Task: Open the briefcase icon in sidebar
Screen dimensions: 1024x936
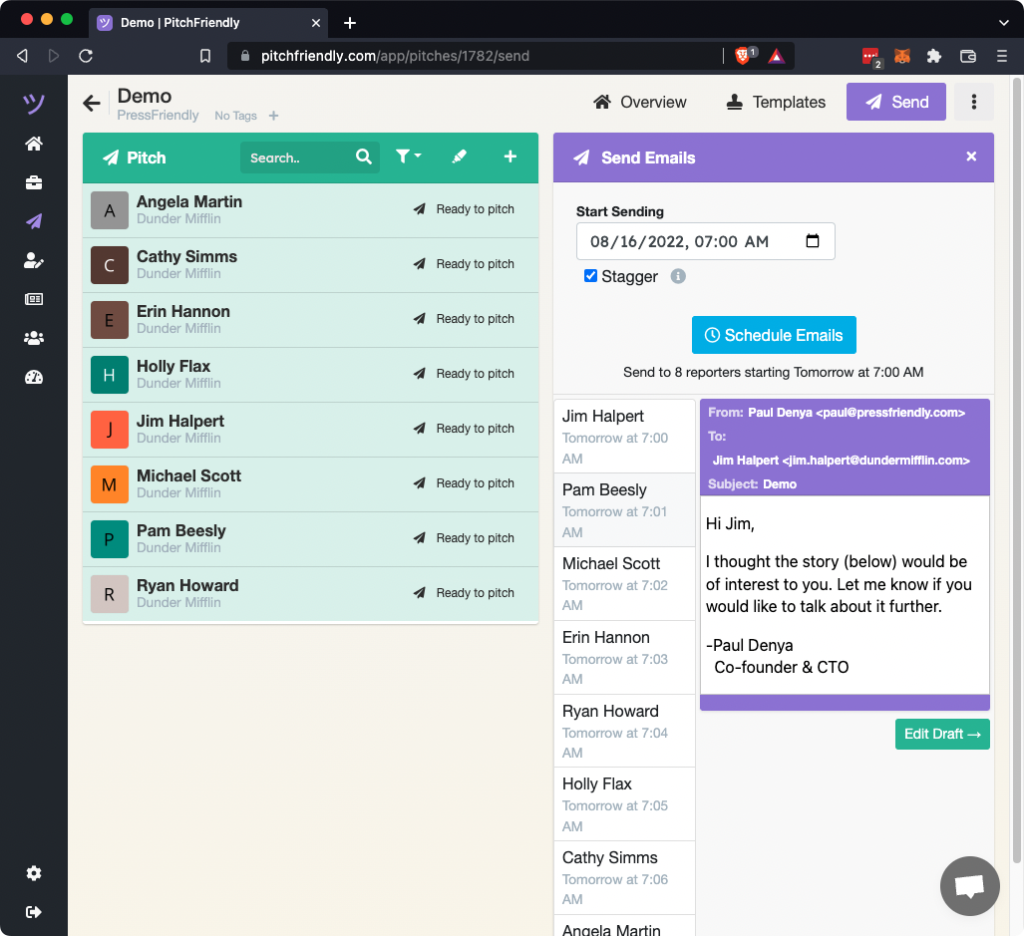Action: click(x=34, y=183)
